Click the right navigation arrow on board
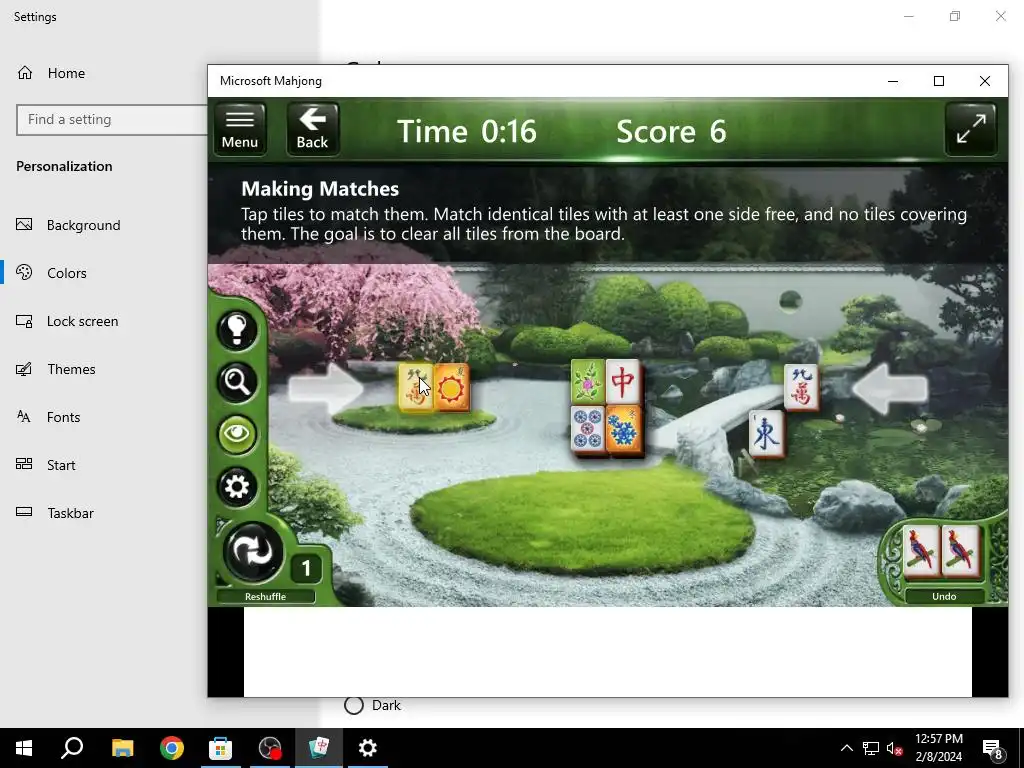The height and width of the screenshot is (768, 1024). tap(890, 389)
